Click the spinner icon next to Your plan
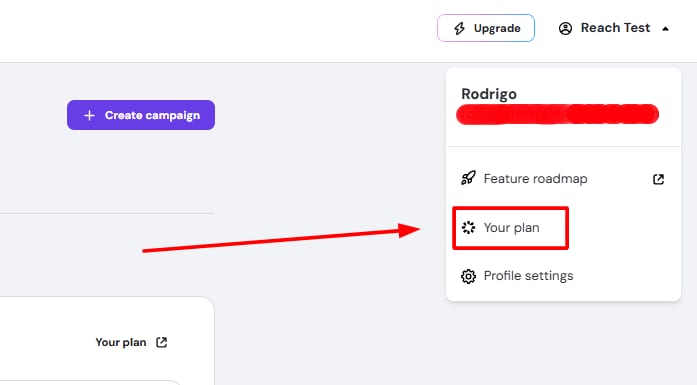 [468, 228]
